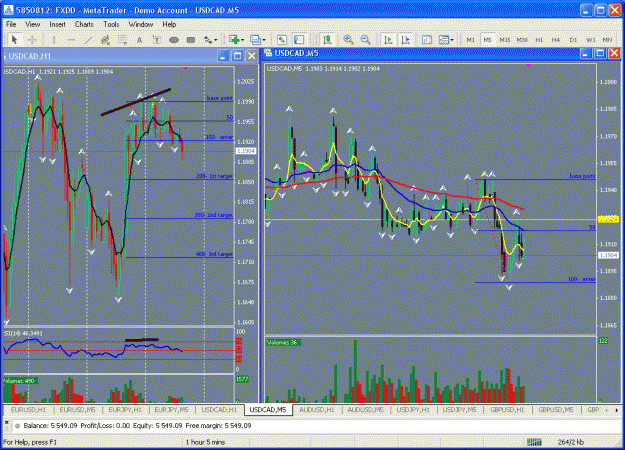This screenshot has height=450, width=625.
Task: Switch to the AUDUSD,M5 chart tab
Action: point(365,409)
